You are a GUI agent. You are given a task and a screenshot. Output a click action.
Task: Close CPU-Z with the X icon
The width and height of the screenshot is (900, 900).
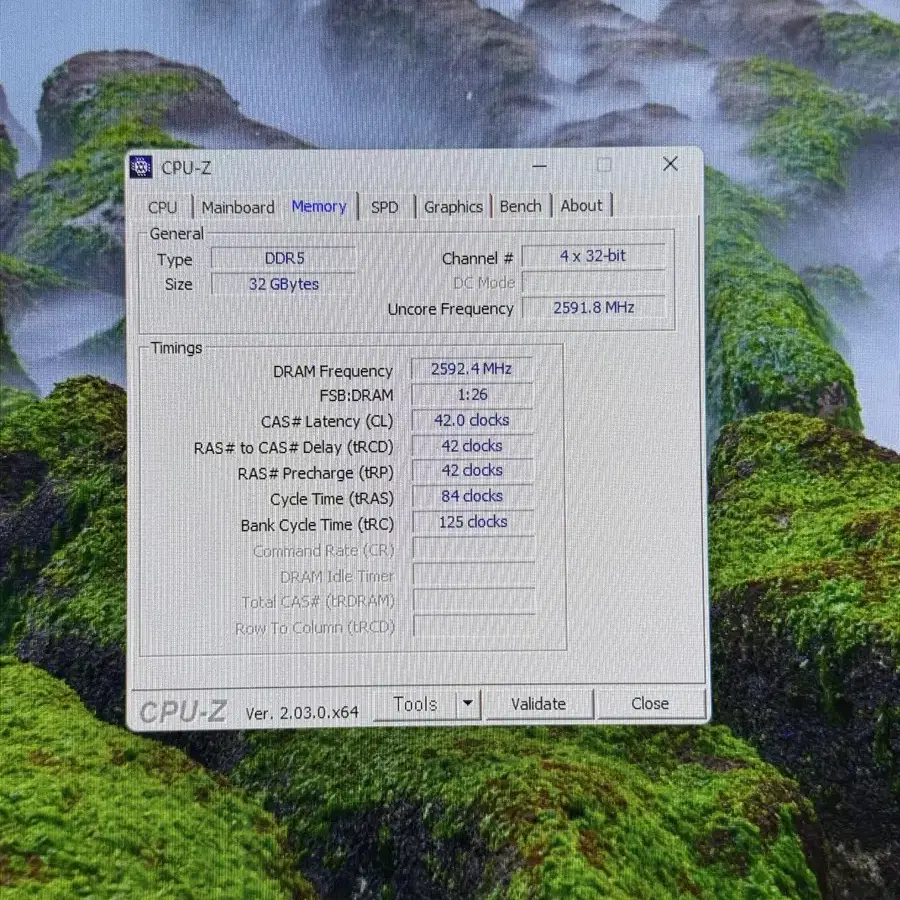[670, 164]
